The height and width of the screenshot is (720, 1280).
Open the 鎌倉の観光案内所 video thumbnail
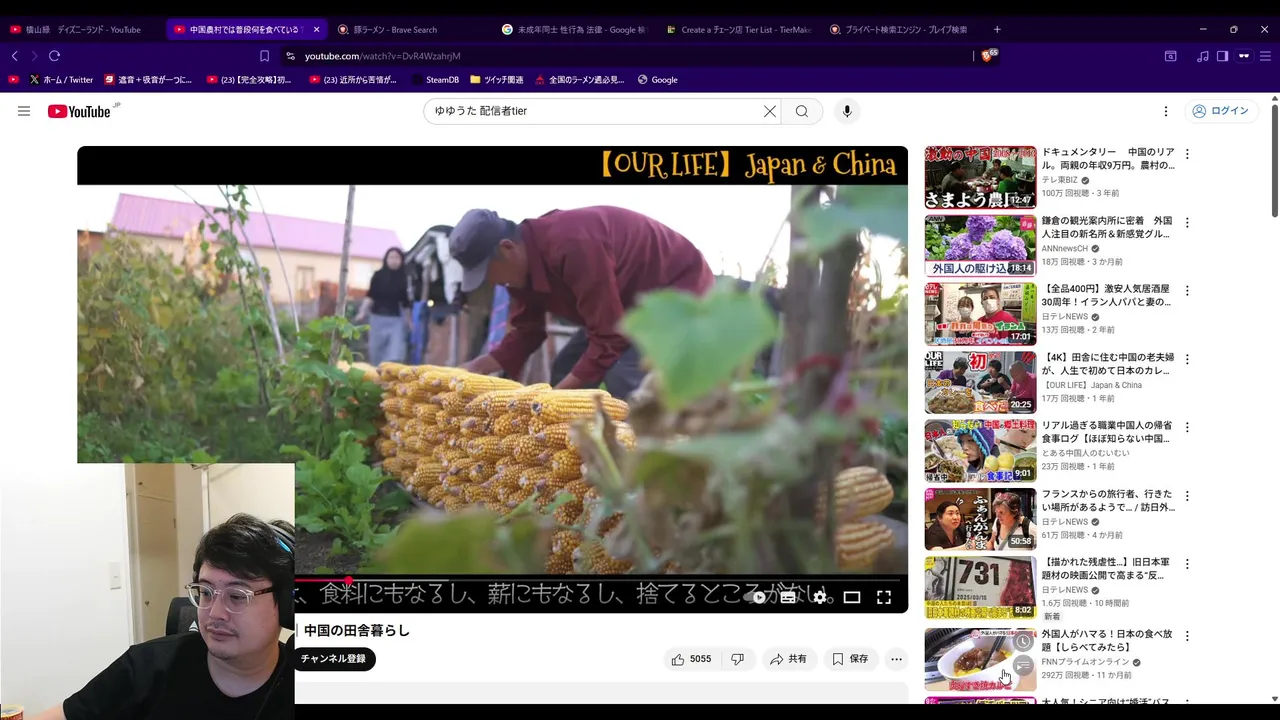tap(980, 246)
